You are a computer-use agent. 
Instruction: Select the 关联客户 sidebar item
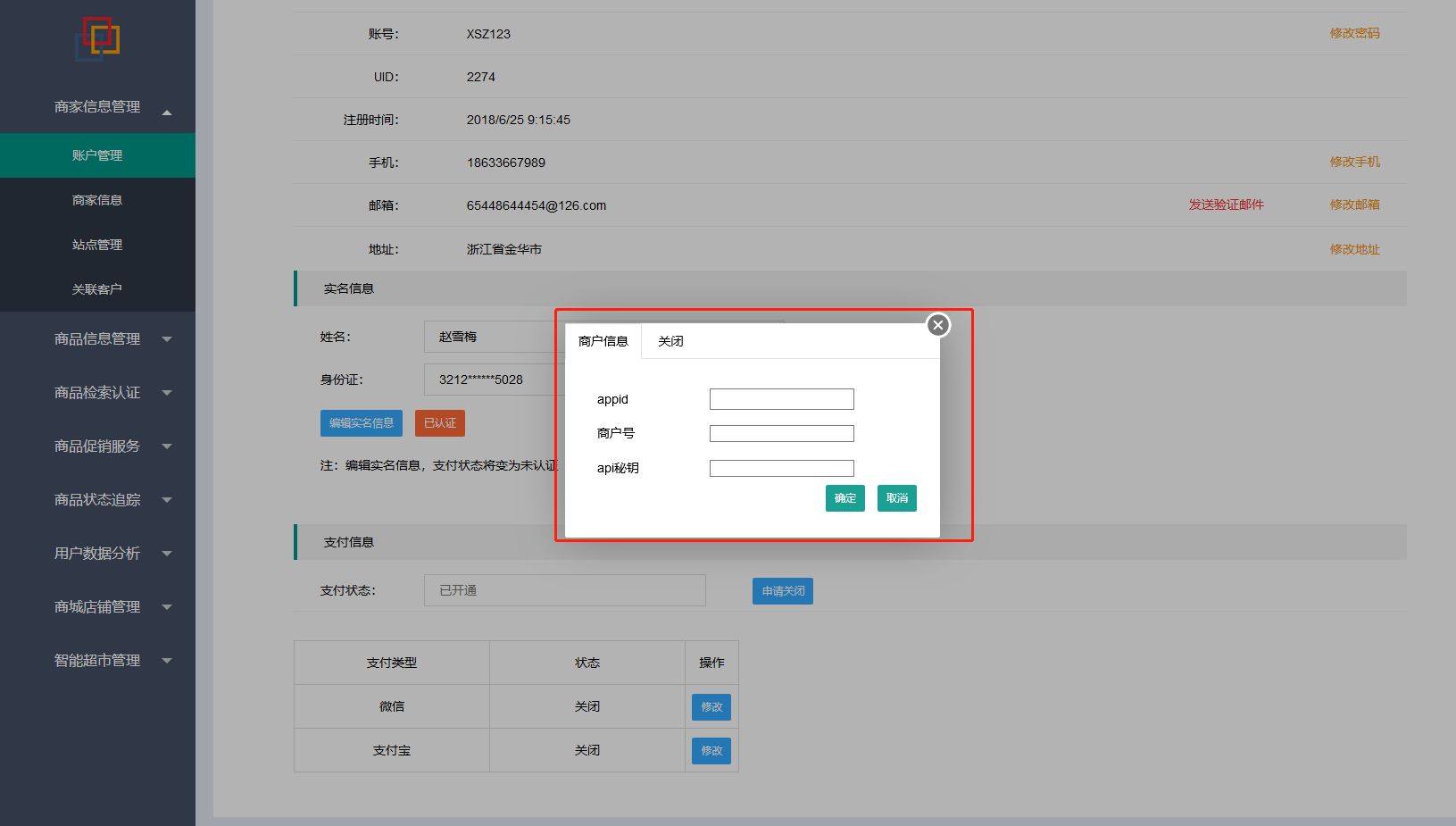97,289
